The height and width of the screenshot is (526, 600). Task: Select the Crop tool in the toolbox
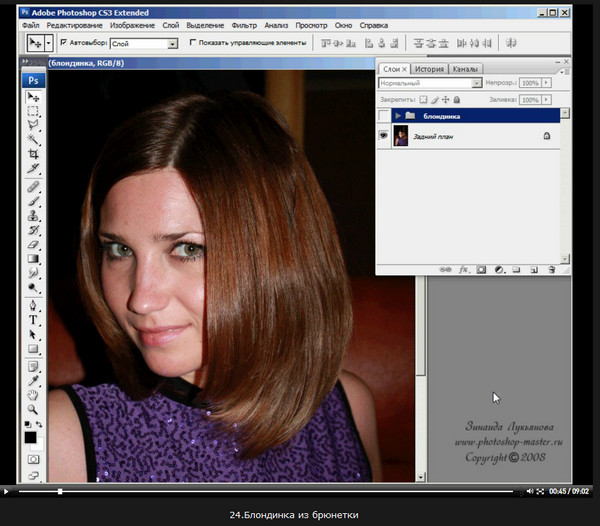(x=34, y=156)
